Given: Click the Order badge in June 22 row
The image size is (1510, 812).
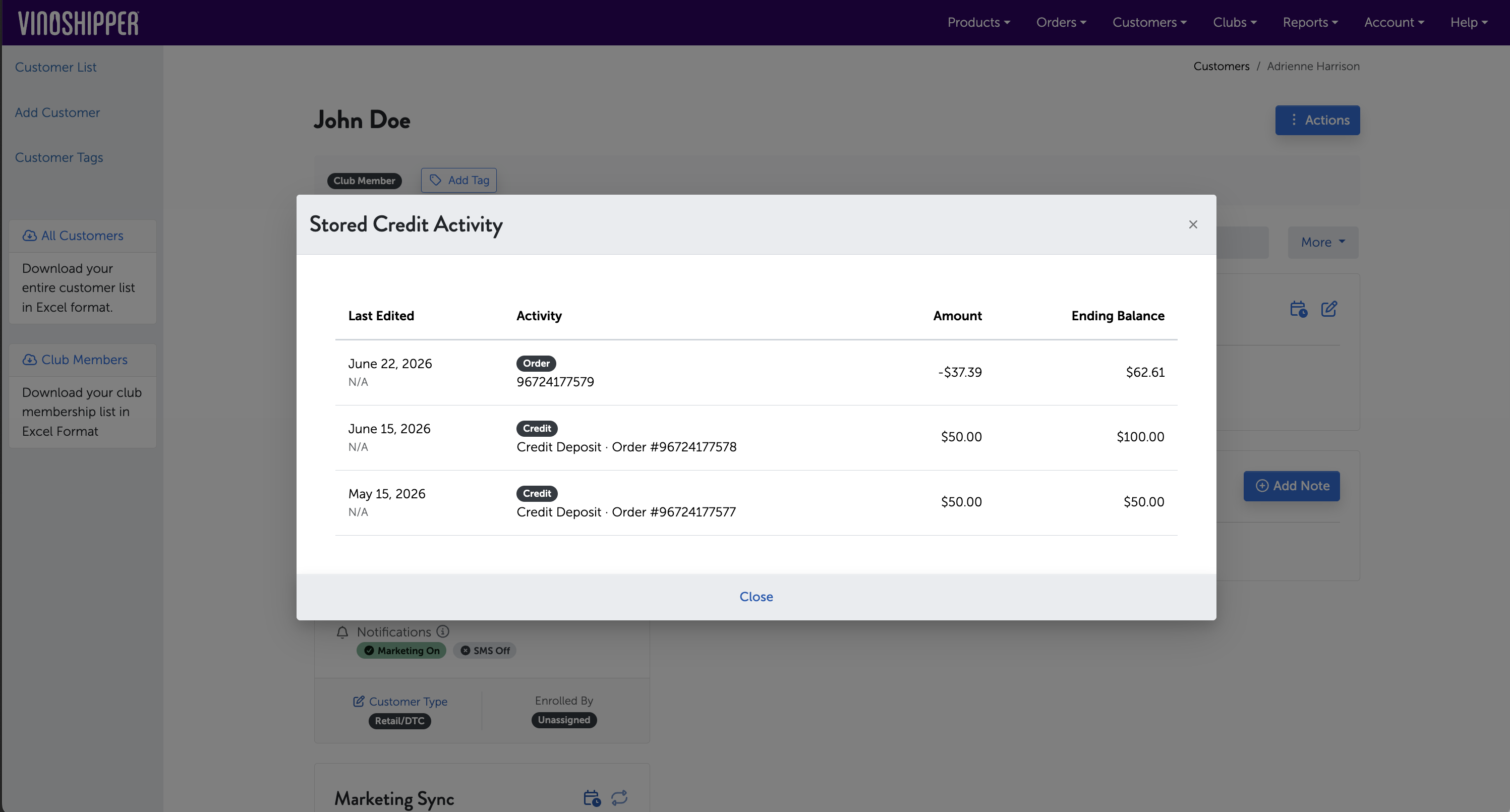Looking at the screenshot, I should tap(536, 364).
